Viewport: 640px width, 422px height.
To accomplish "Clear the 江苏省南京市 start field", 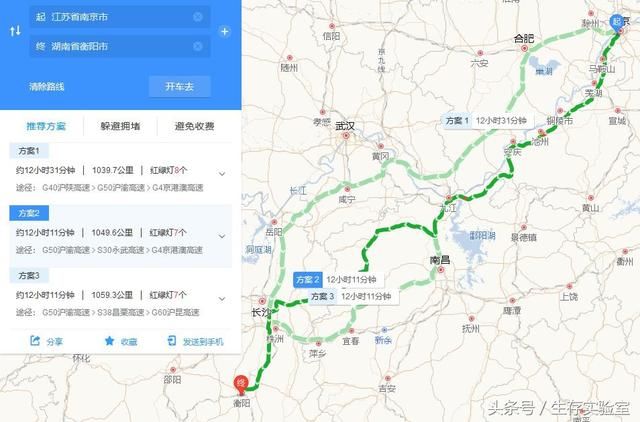I will [198, 17].
